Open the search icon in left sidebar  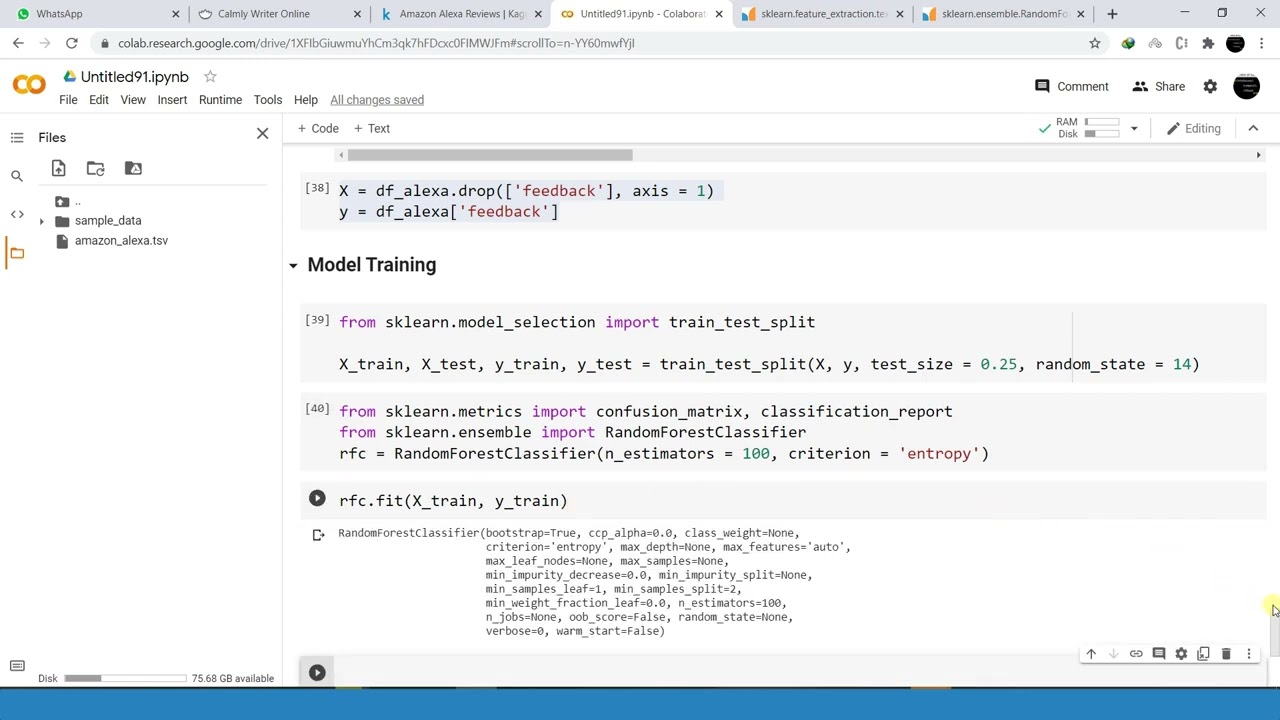point(17,176)
